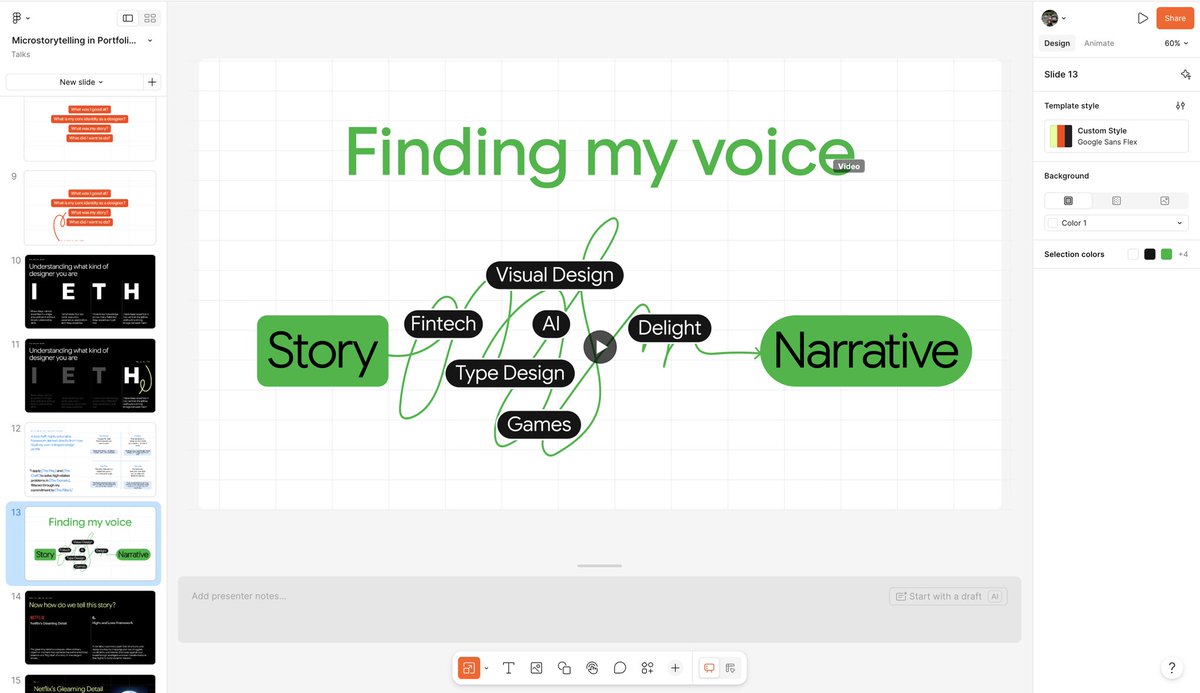Click the toolbar plus more button

[675, 668]
